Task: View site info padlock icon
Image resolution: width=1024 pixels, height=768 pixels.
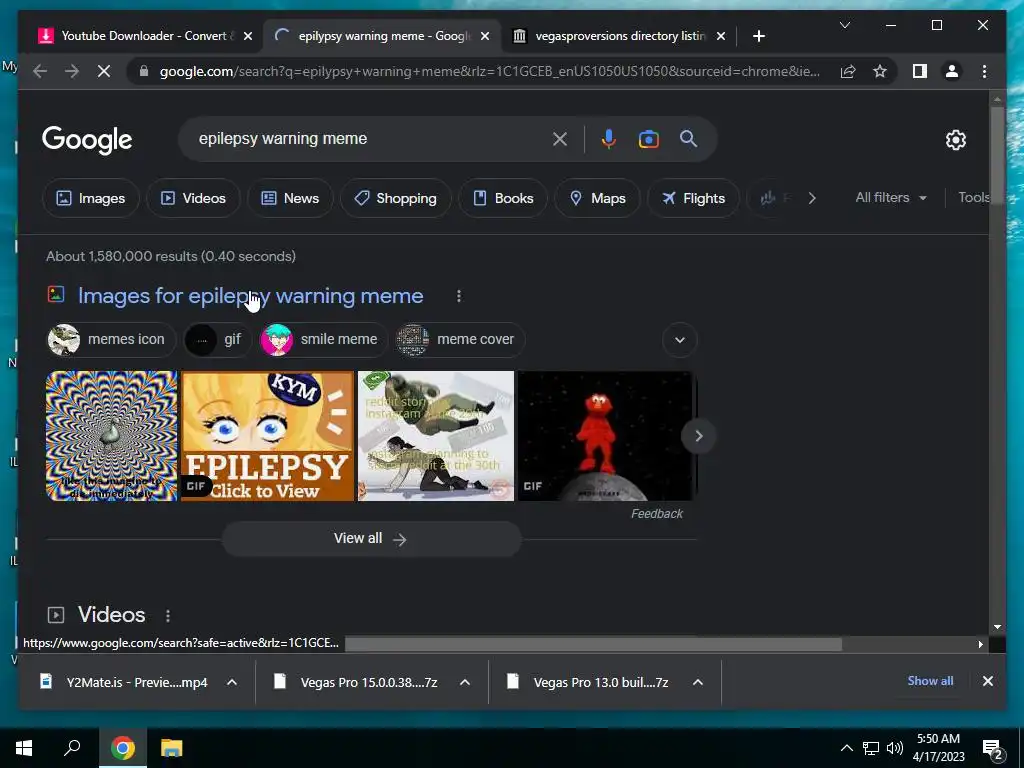Action: tap(144, 71)
